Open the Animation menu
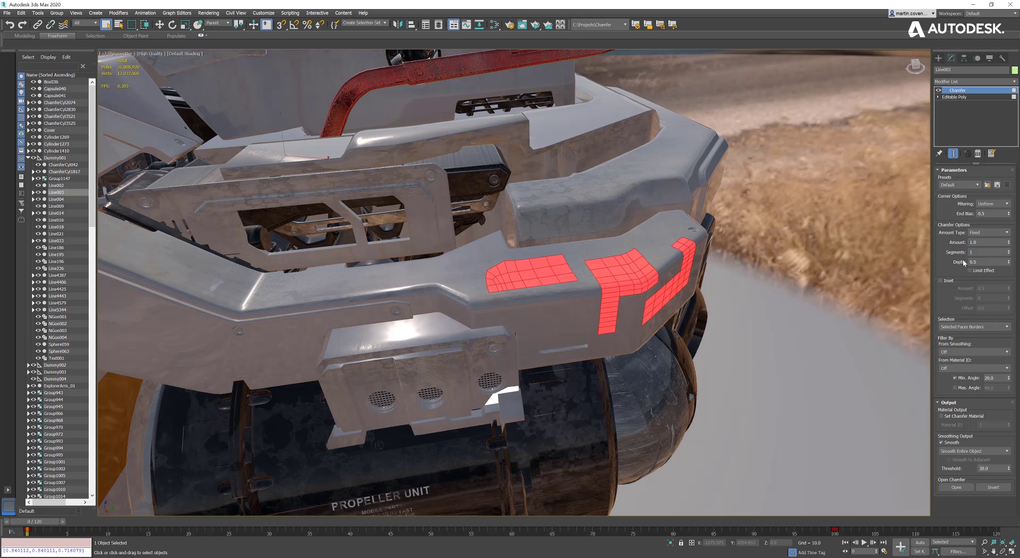The height and width of the screenshot is (558, 1020). click(x=145, y=13)
